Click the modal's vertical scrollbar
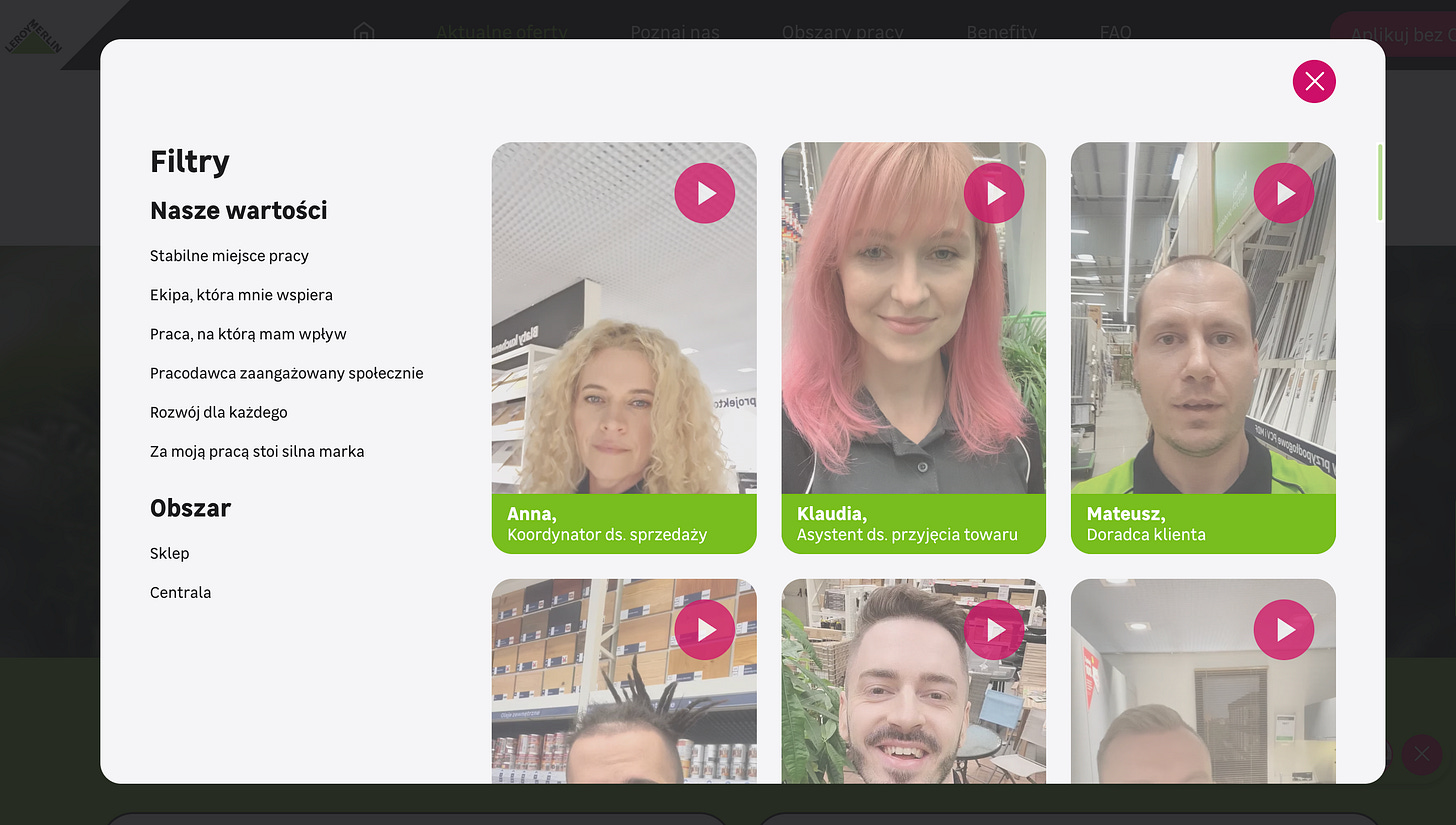This screenshot has height=825, width=1456. pyautogui.click(x=1380, y=182)
